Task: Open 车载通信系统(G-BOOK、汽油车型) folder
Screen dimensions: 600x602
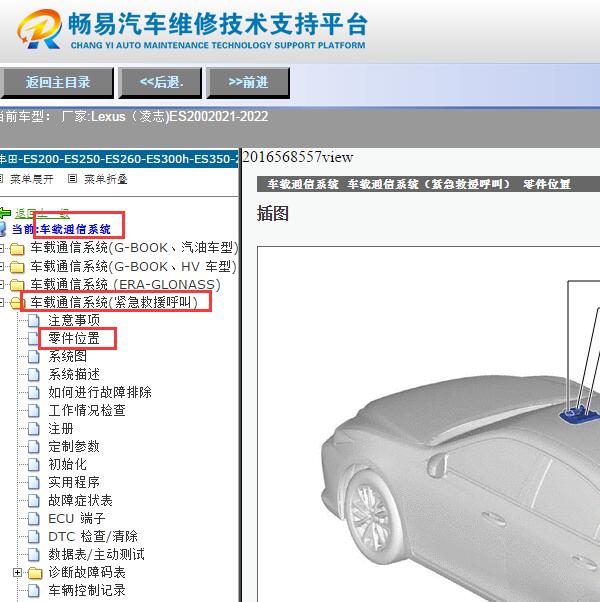Action: point(134,248)
